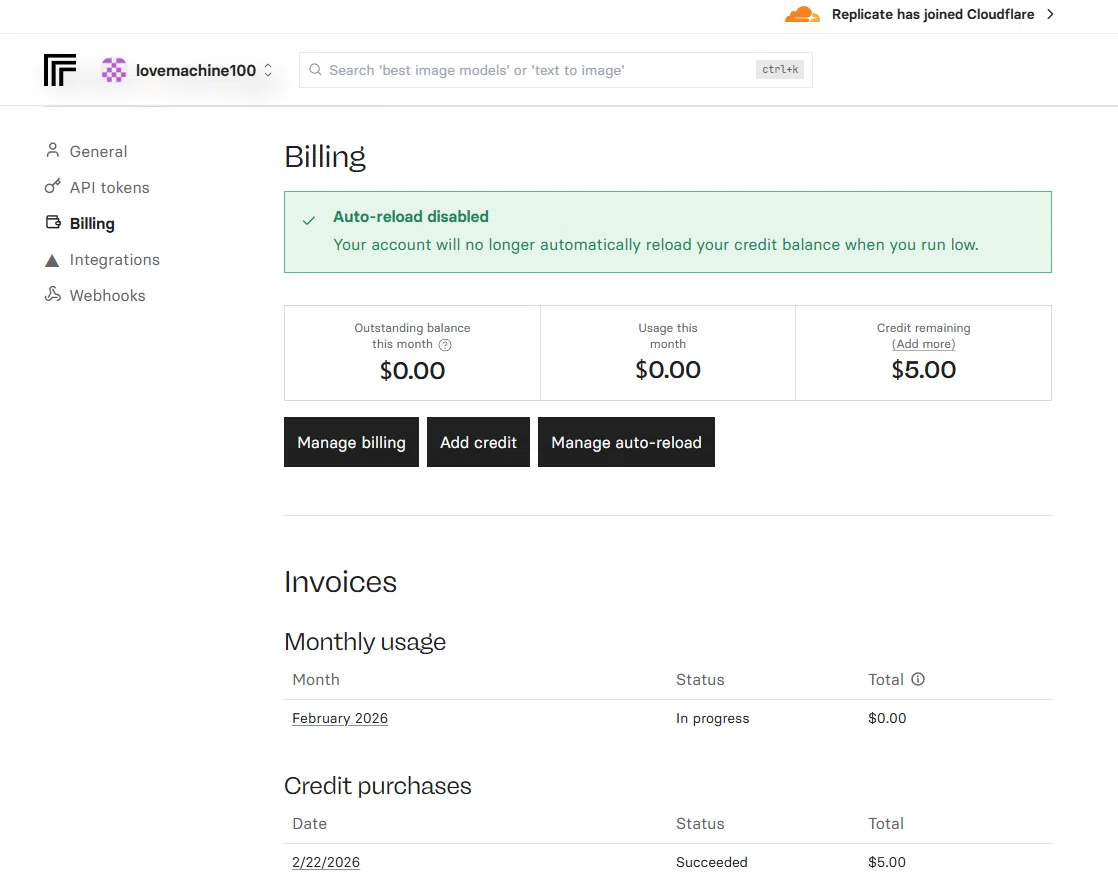Click the $5.00 credit remaining value
The image size is (1118, 895).
pos(923,369)
